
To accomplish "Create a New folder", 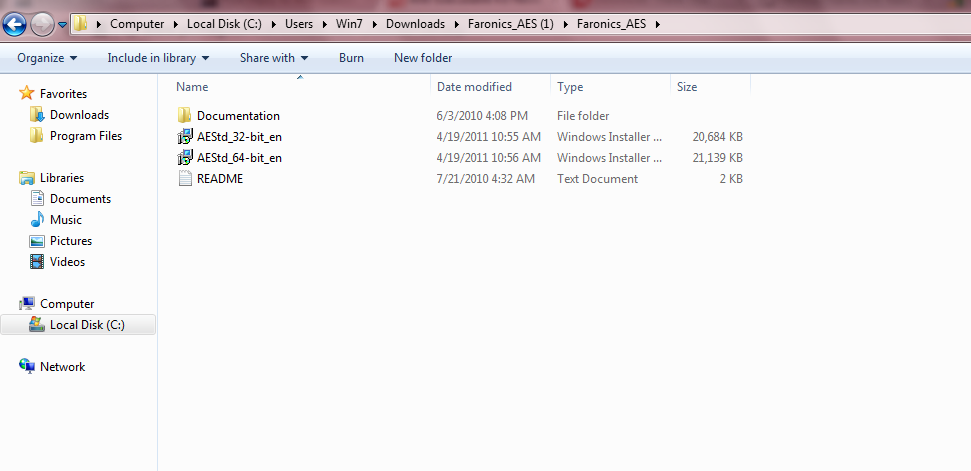I will tap(423, 58).
